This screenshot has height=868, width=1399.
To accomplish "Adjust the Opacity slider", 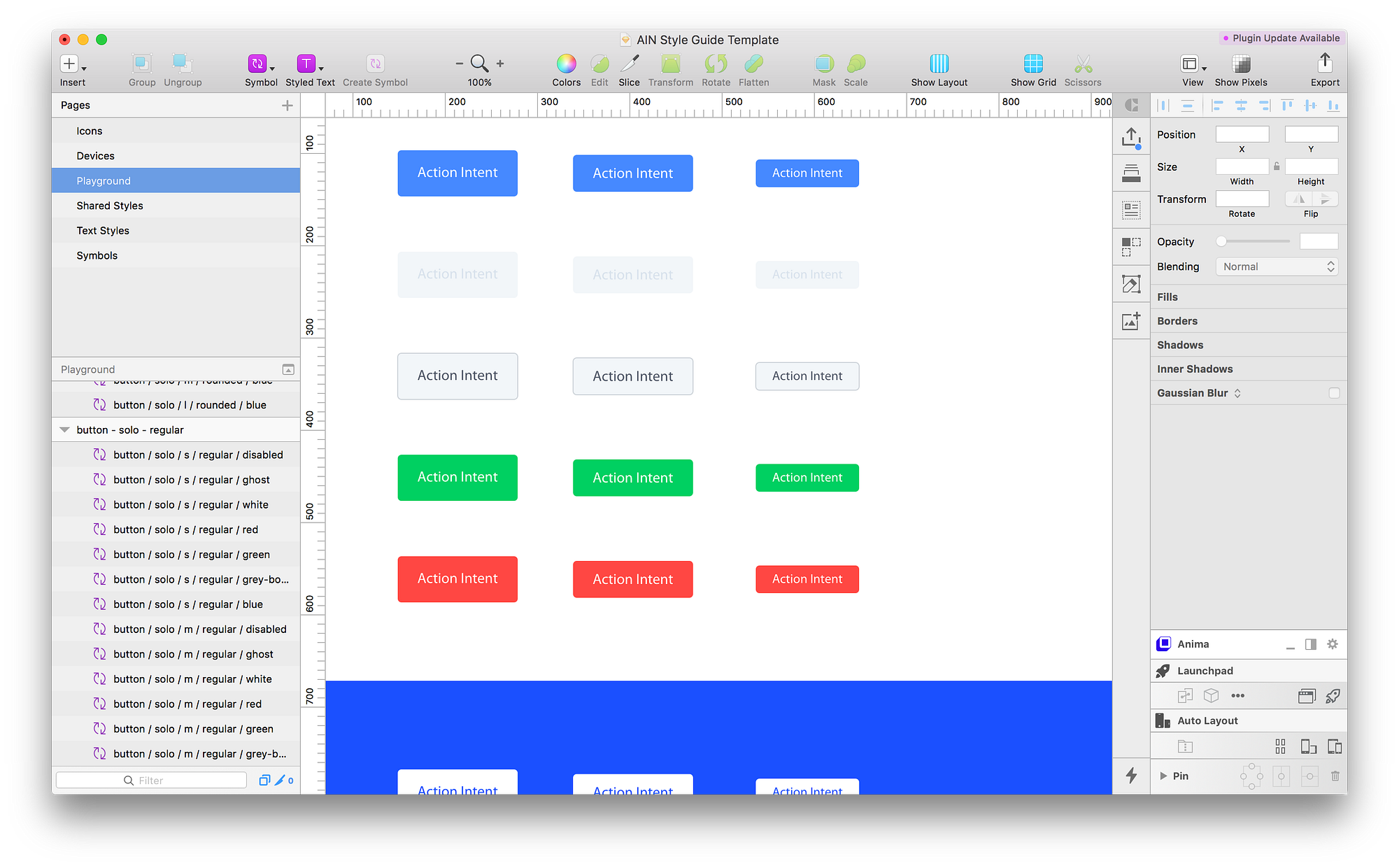I will click(x=1256, y=241).
